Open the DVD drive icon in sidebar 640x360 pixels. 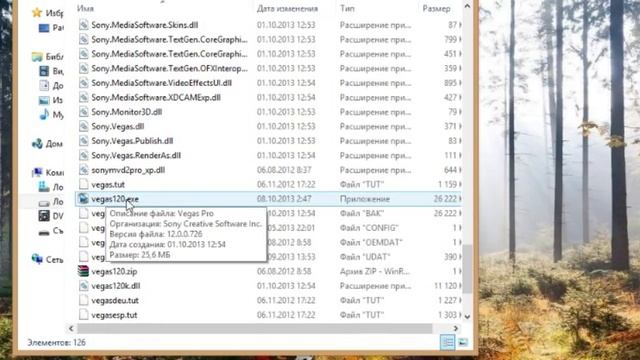coord(44,216)
